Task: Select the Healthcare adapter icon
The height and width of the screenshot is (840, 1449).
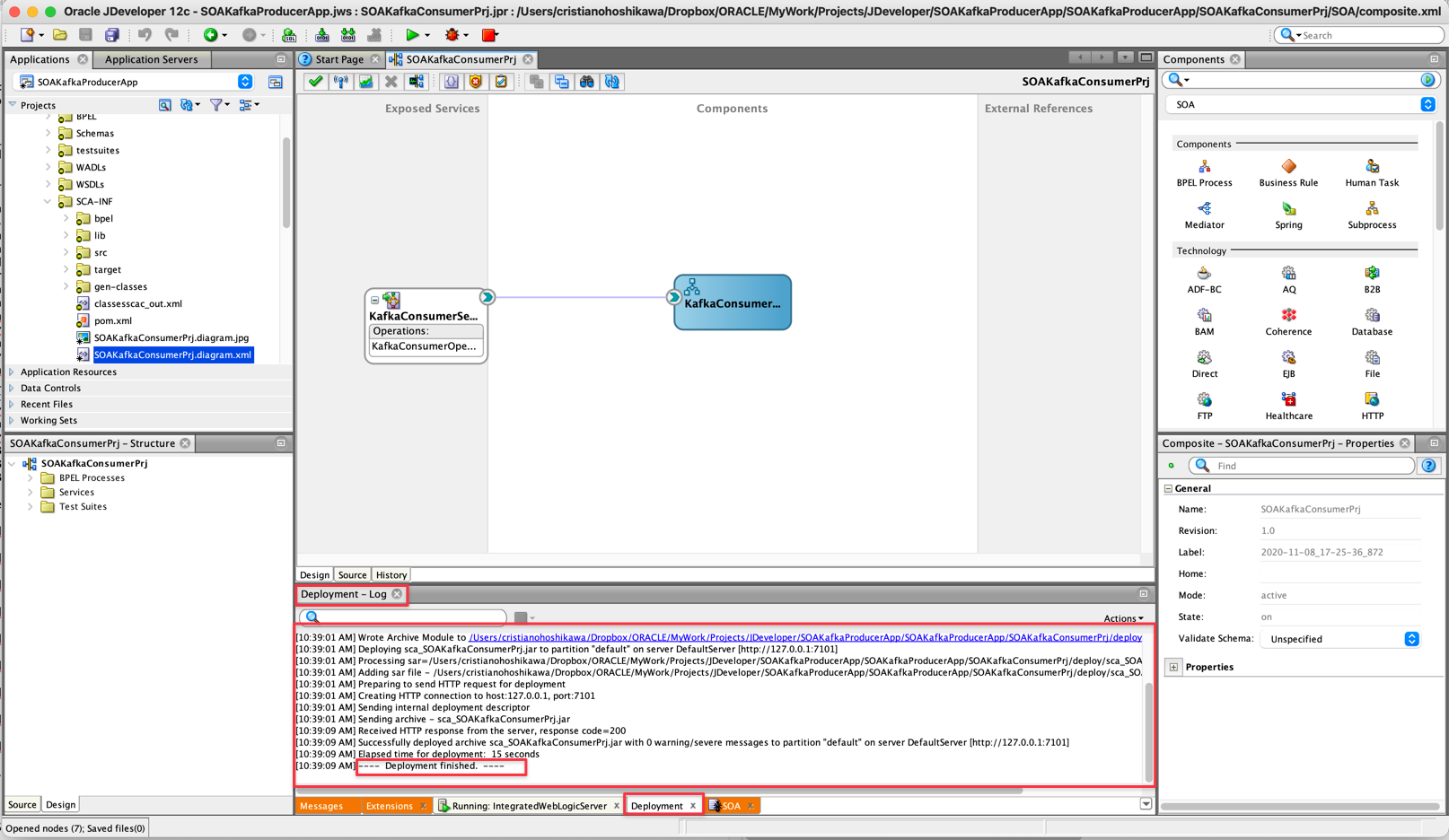Action: pyautogui.click(x=1288, y=399)
